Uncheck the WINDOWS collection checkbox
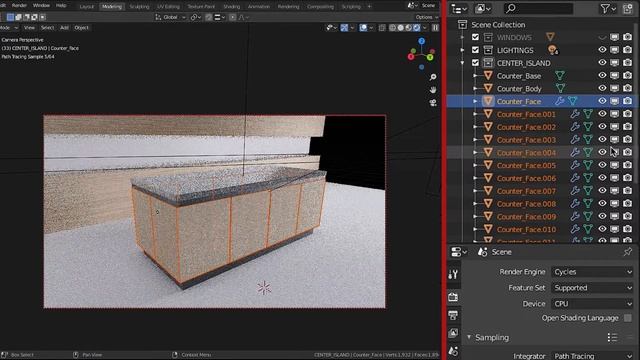 coord(475,37)
